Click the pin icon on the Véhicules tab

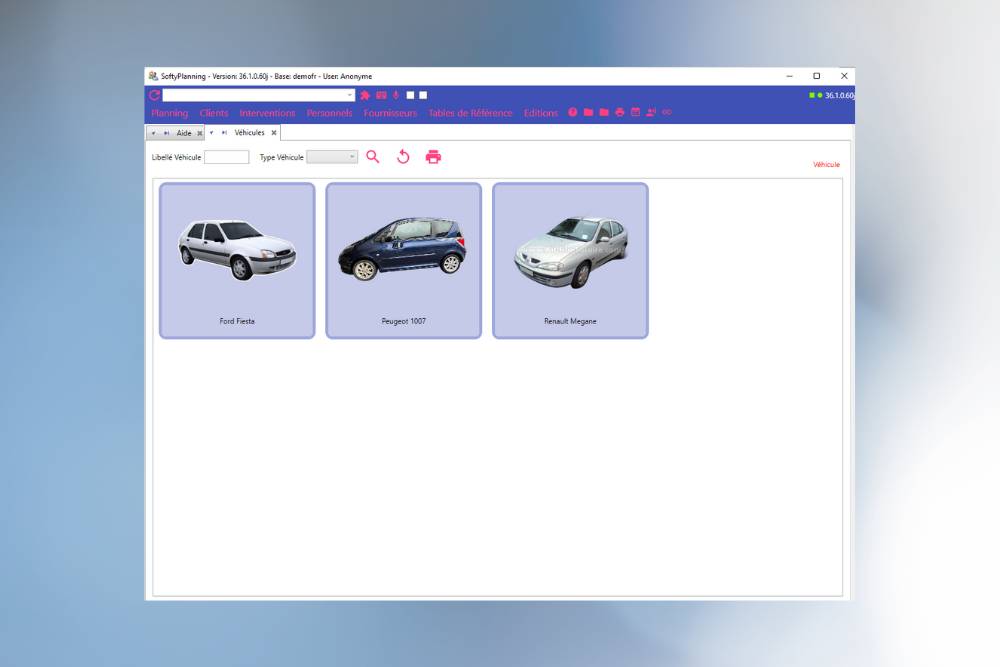pyautogui.click(x=224, y=133)
